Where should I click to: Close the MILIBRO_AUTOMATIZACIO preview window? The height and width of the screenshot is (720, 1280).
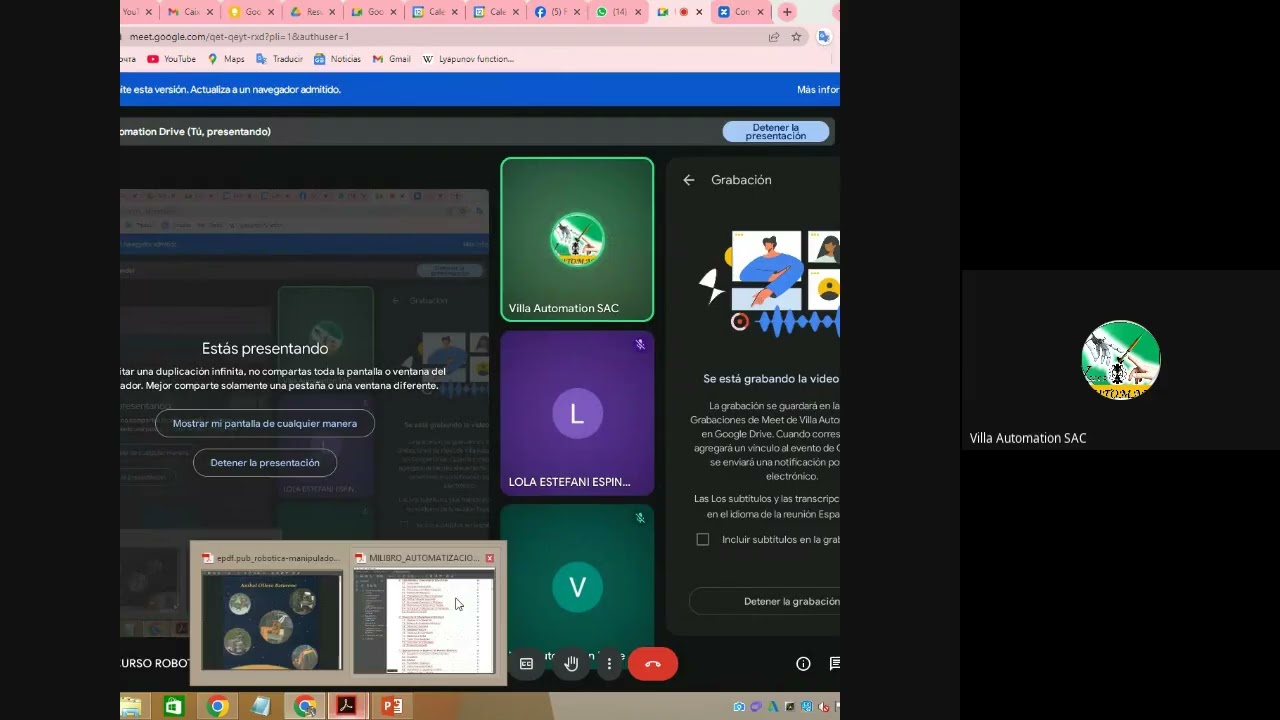click(x=489, y=558)
